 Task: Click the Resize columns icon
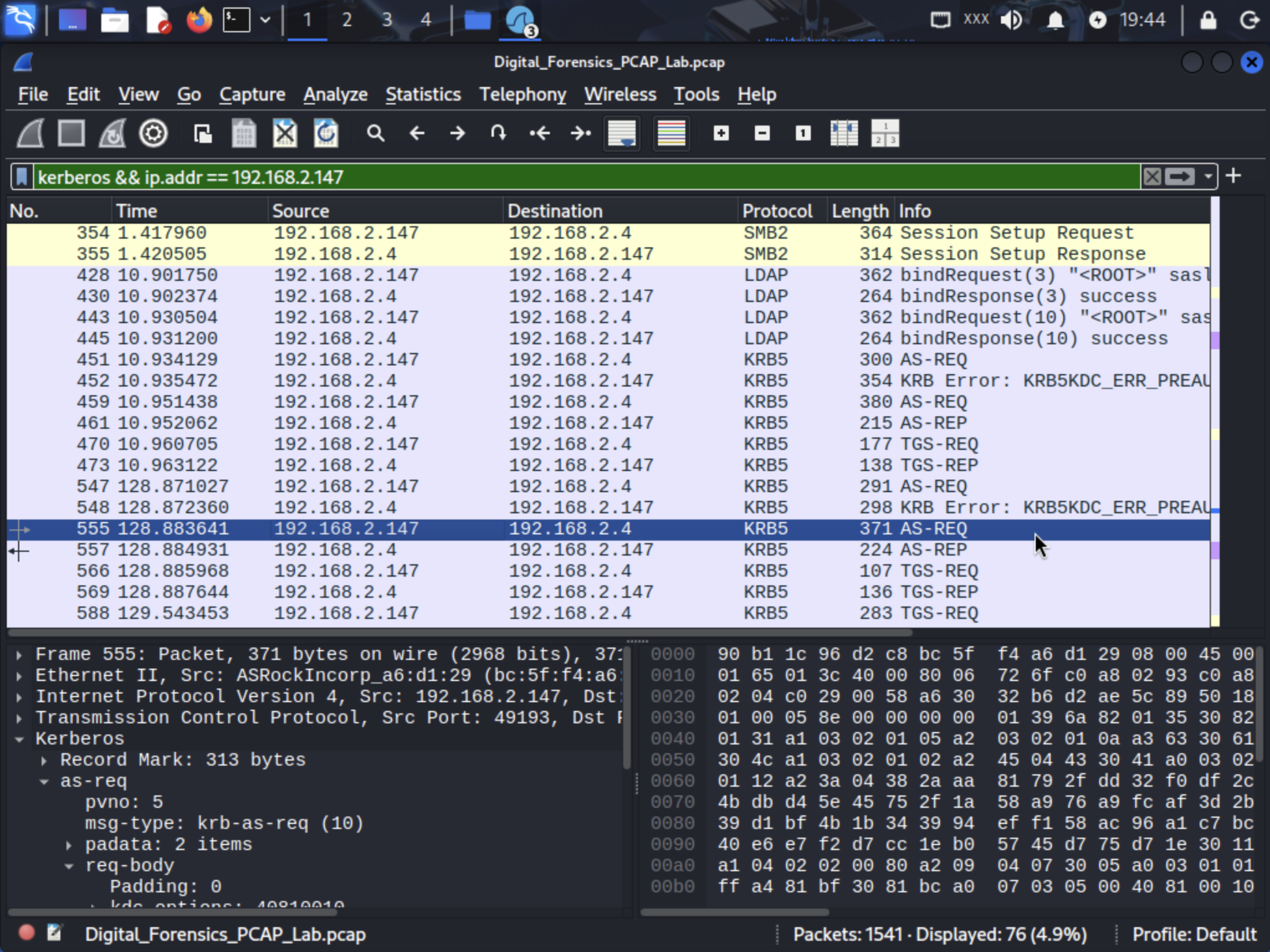tap(844, 134)
